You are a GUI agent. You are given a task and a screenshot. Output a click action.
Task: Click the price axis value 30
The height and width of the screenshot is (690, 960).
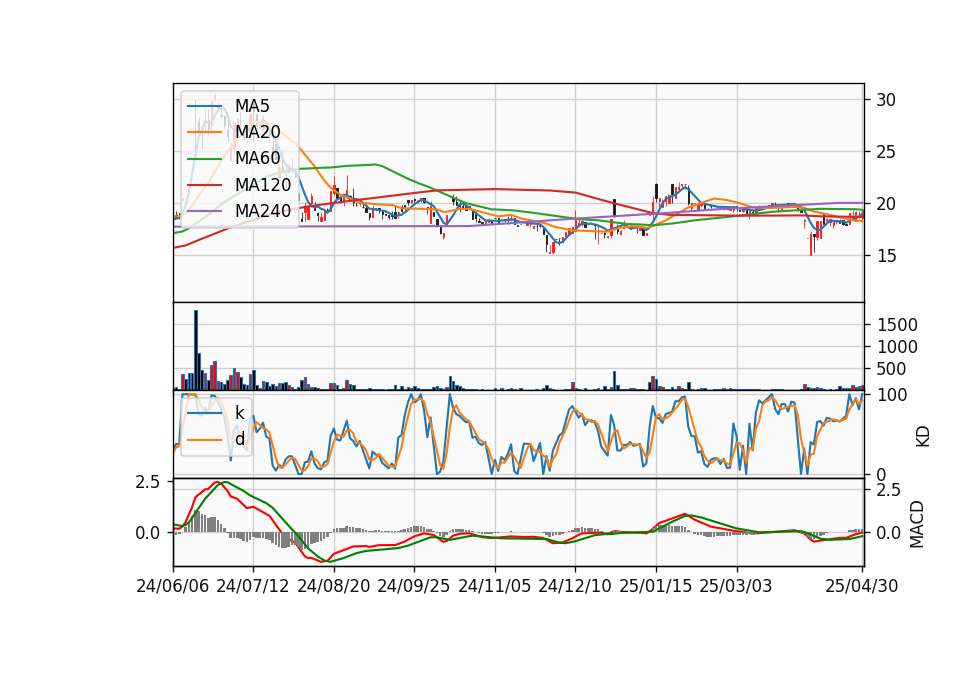[886, 100]
